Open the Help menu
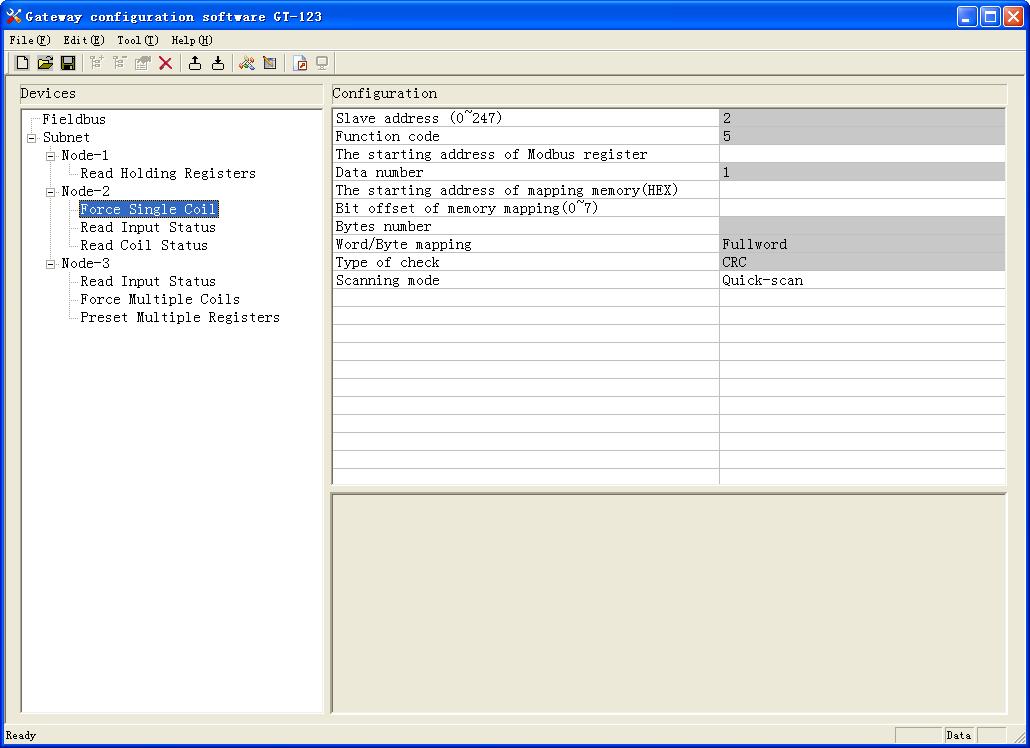 (191, 40)
